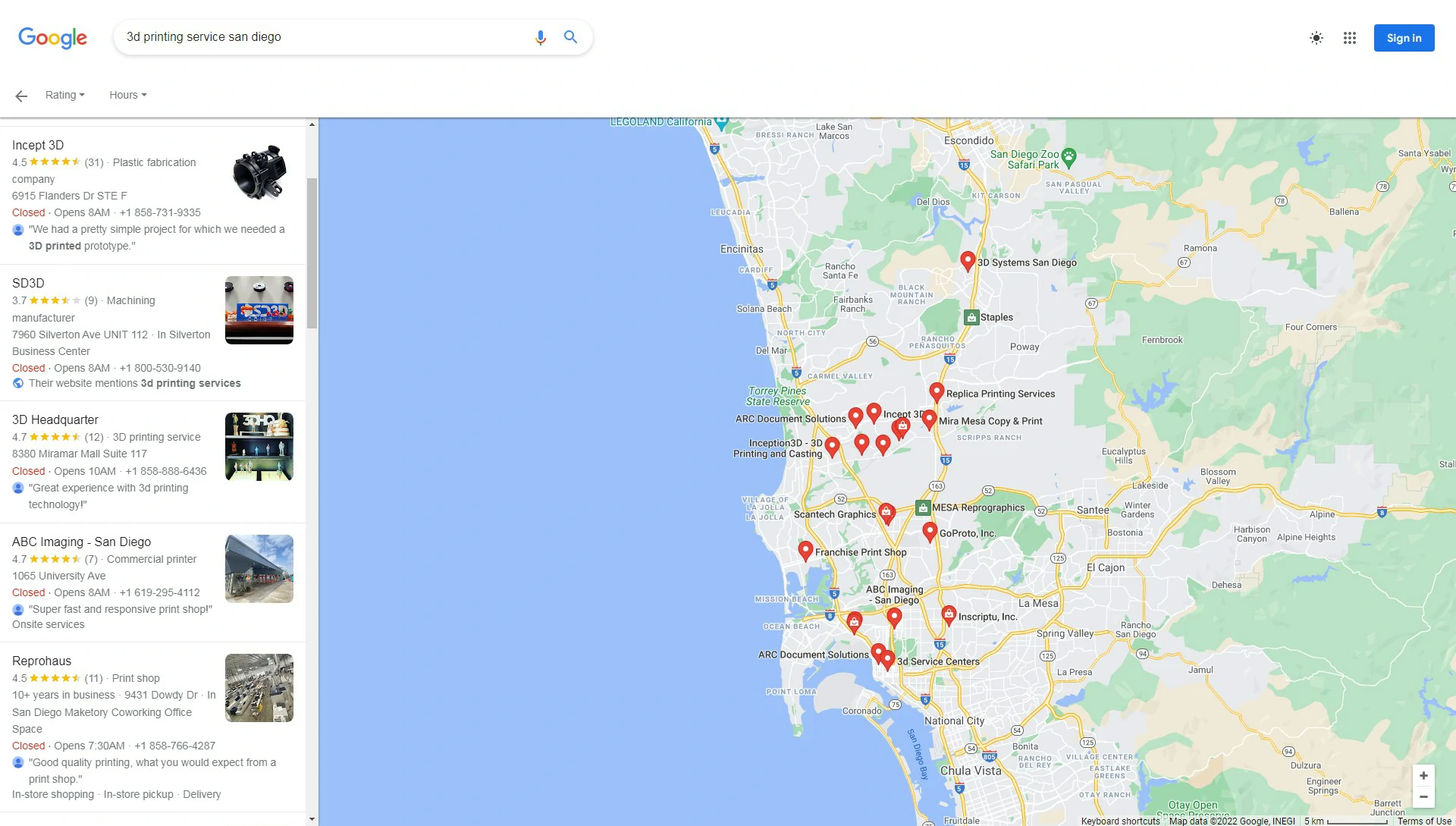
Task: Click the Staples pin on the map
Action: pyautogui.click(x=971, y=317)
